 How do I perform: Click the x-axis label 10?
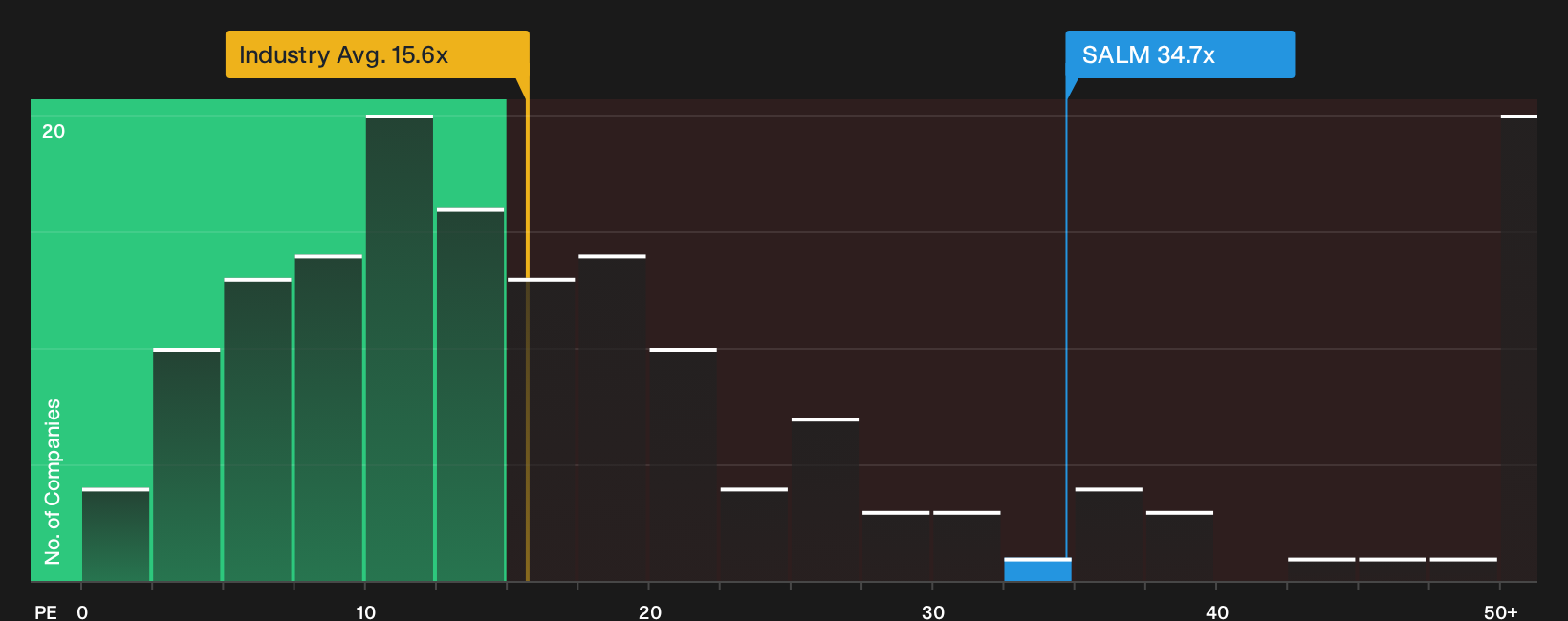[365, 611]
